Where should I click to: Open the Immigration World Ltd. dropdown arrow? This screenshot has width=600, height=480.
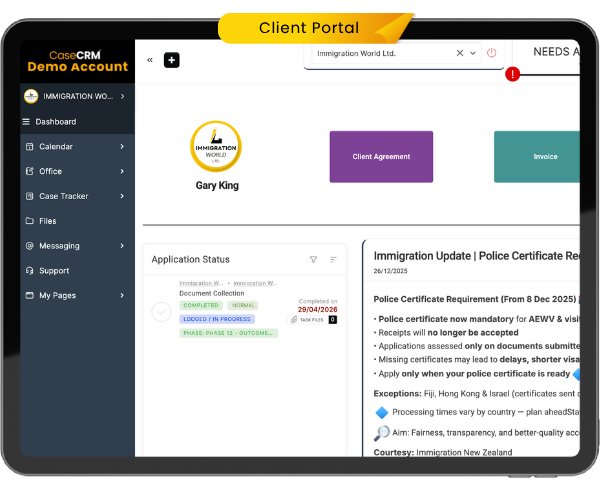473,53
